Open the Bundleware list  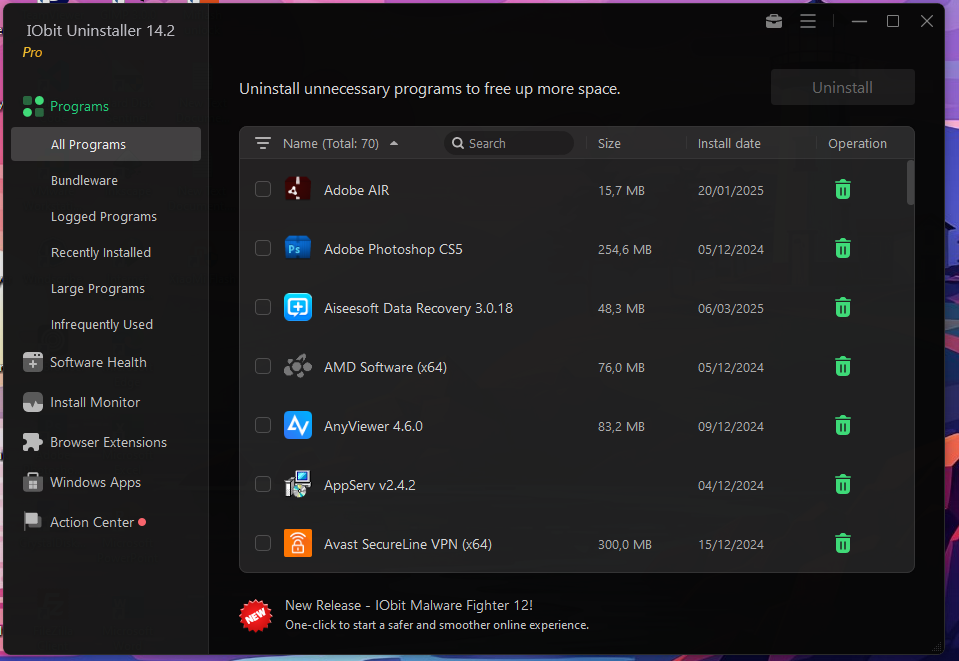pyautogui.click(x=84, y=181)
